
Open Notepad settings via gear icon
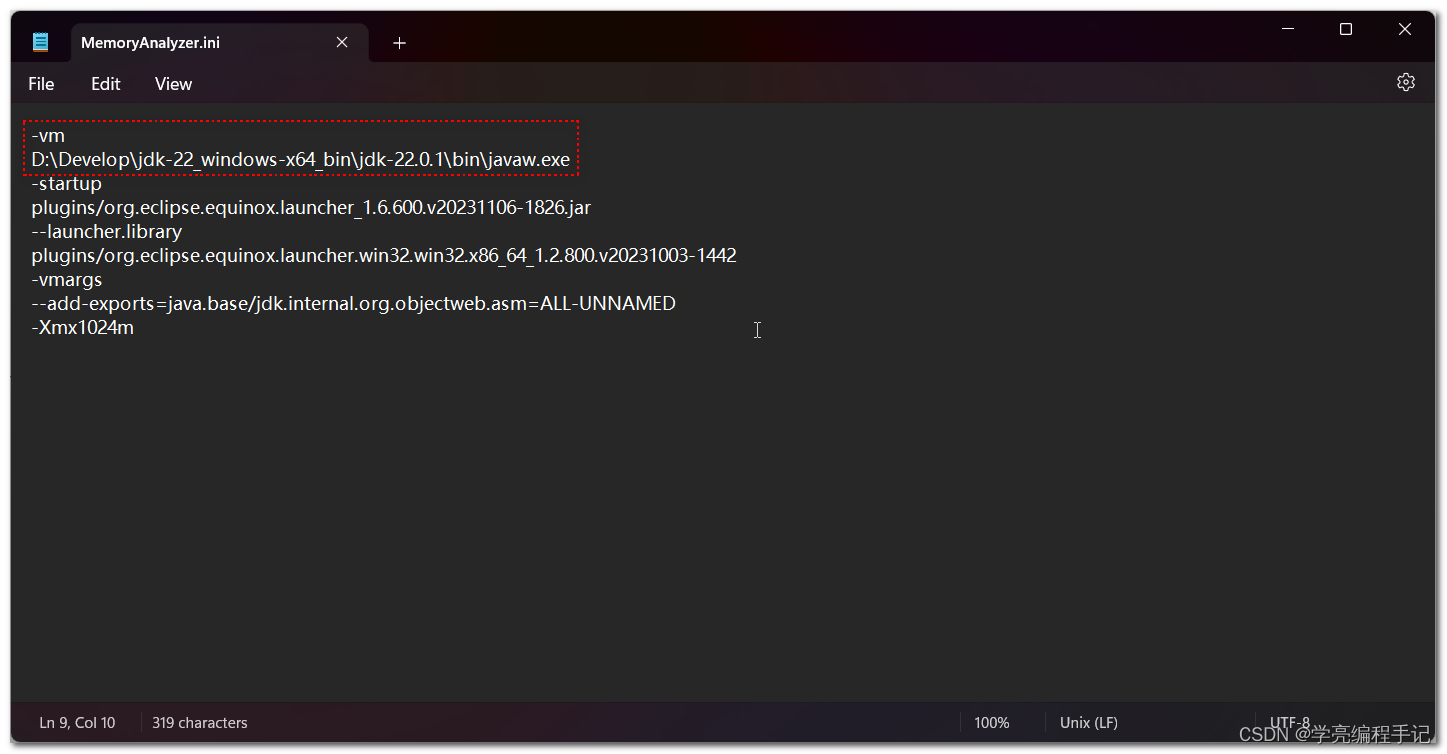(x=1405, y=82)
